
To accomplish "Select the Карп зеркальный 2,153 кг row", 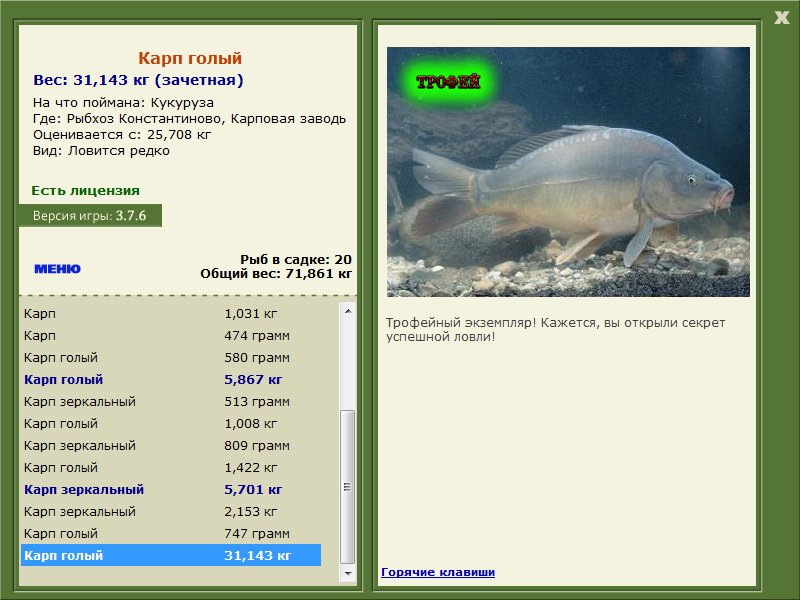I will coord(171,511).
